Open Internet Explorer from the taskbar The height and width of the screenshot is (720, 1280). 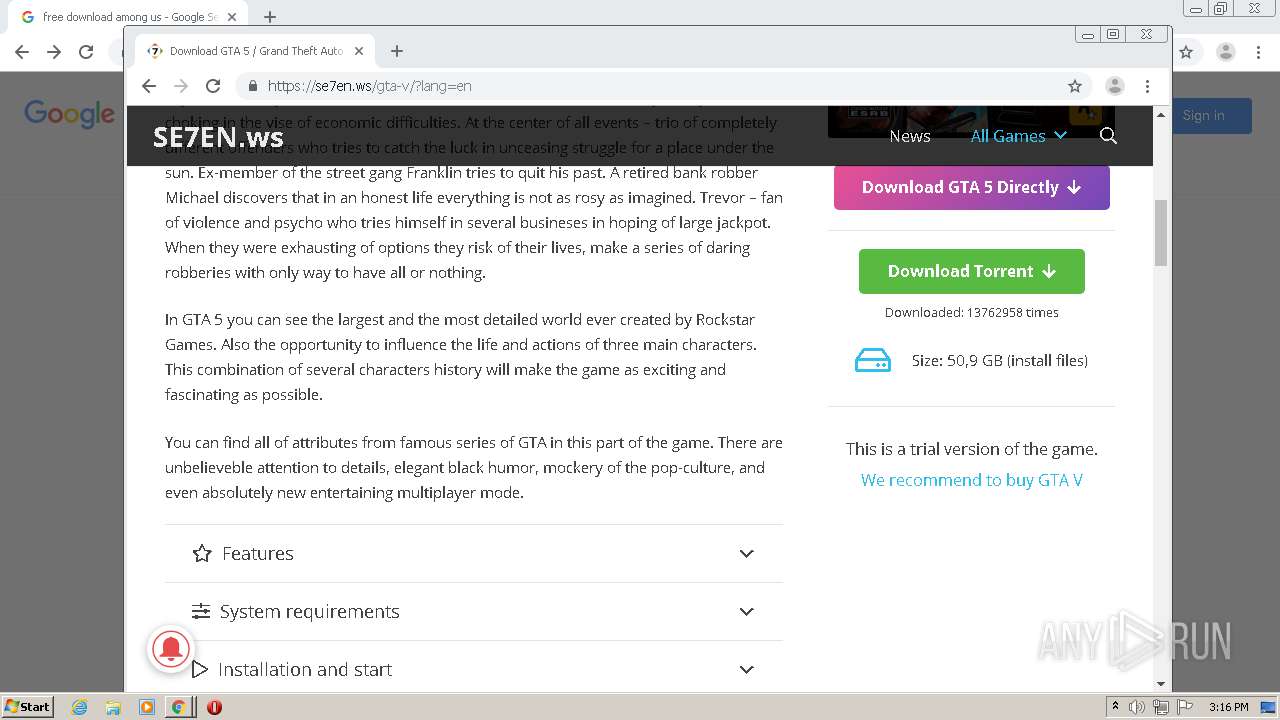point(79,707)
